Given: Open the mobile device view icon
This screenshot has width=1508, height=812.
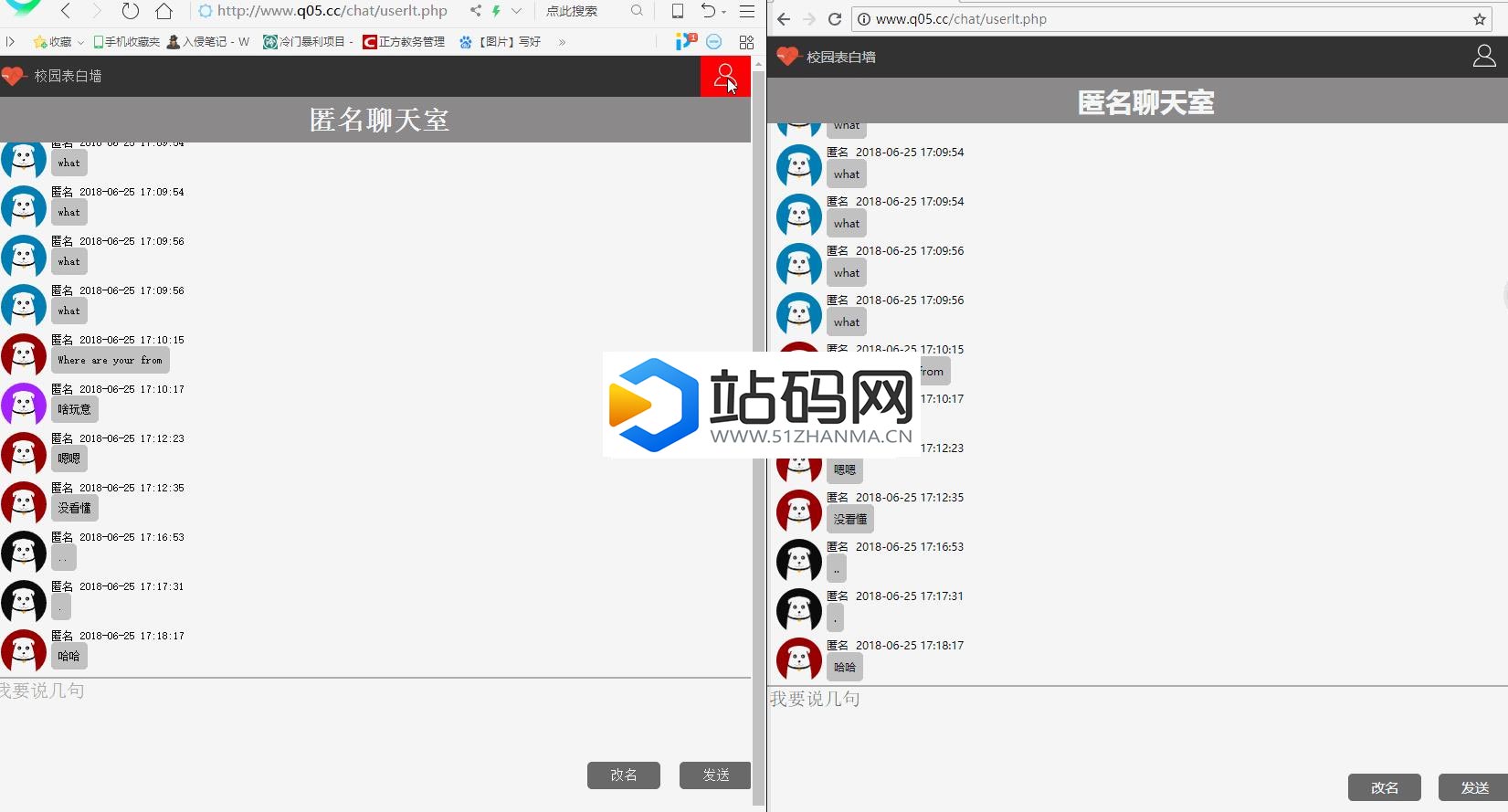Looking at the screenshot, I should pyautogui.click(x=678, y=11).
